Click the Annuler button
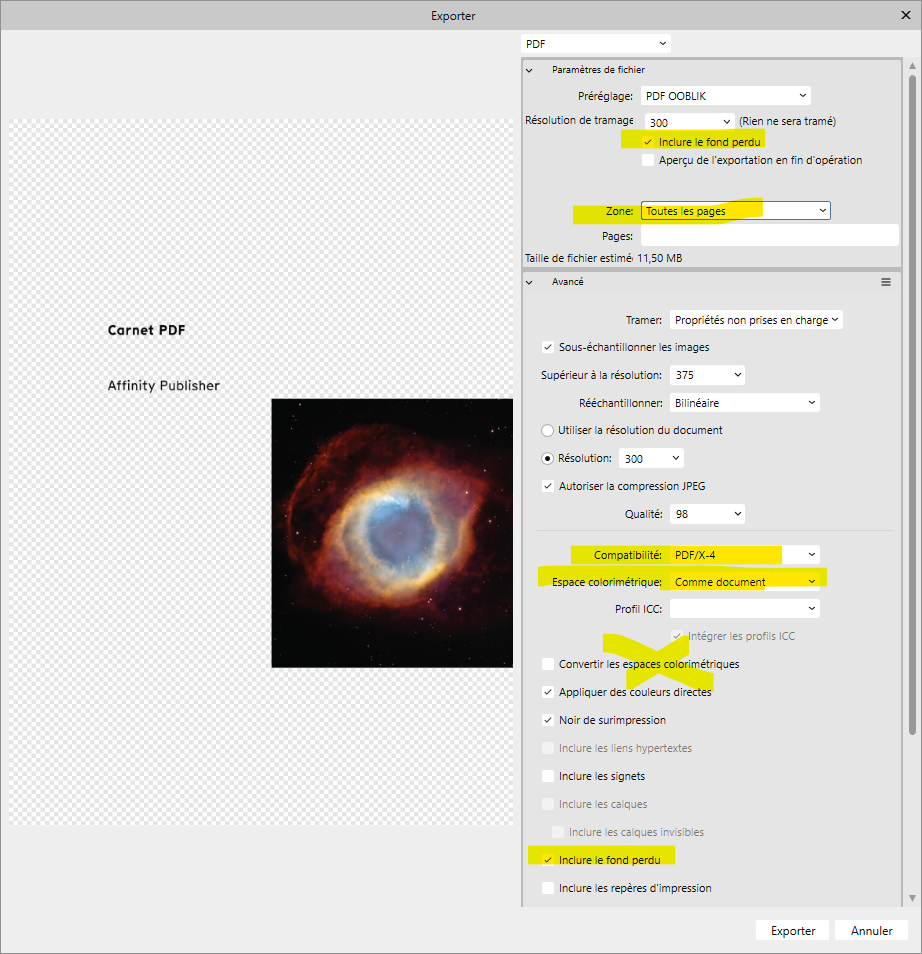922x954 pixels. [x=871, y=930]
